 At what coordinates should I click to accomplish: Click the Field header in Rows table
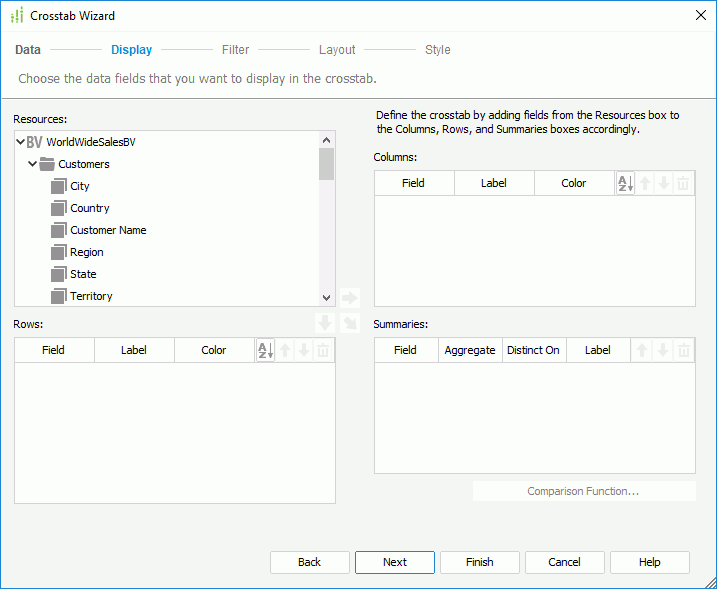(x=54, y=350)
